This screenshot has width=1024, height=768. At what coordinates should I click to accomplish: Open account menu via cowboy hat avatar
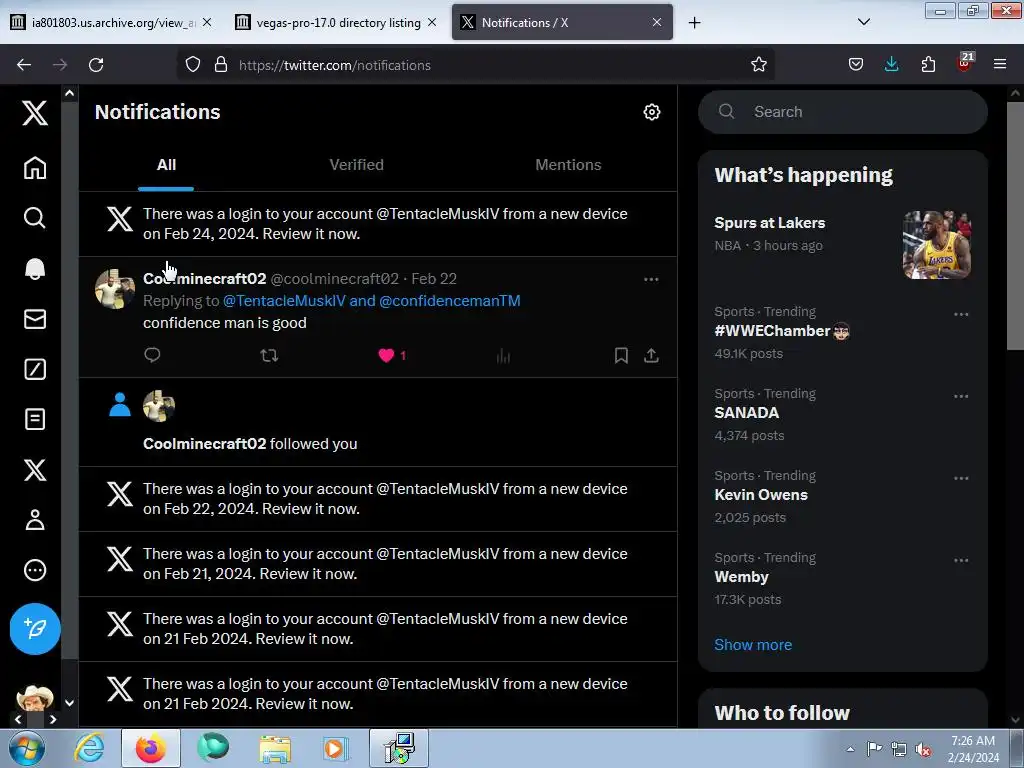(35, 697)
